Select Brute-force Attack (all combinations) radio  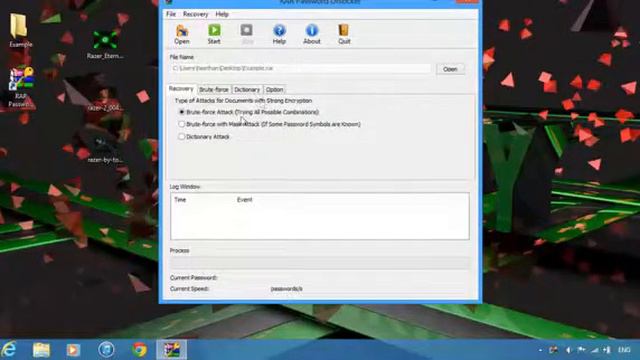[182, 112]
